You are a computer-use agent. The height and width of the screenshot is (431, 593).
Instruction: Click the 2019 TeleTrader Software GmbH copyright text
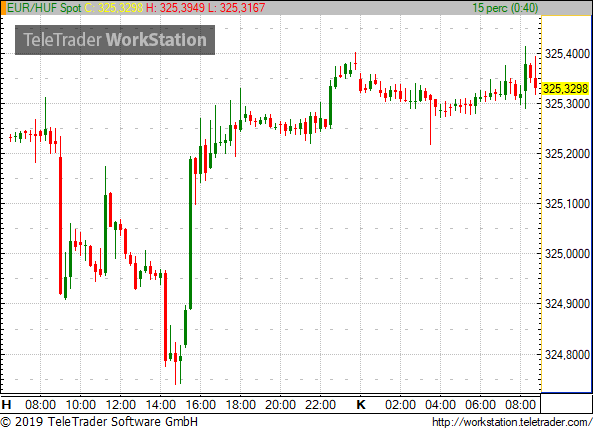(99, 422)
